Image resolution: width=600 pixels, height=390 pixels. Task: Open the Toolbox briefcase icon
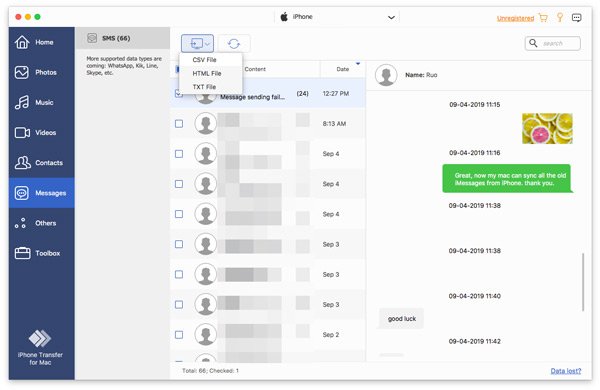pyautogui.click(x=23, y=253)
